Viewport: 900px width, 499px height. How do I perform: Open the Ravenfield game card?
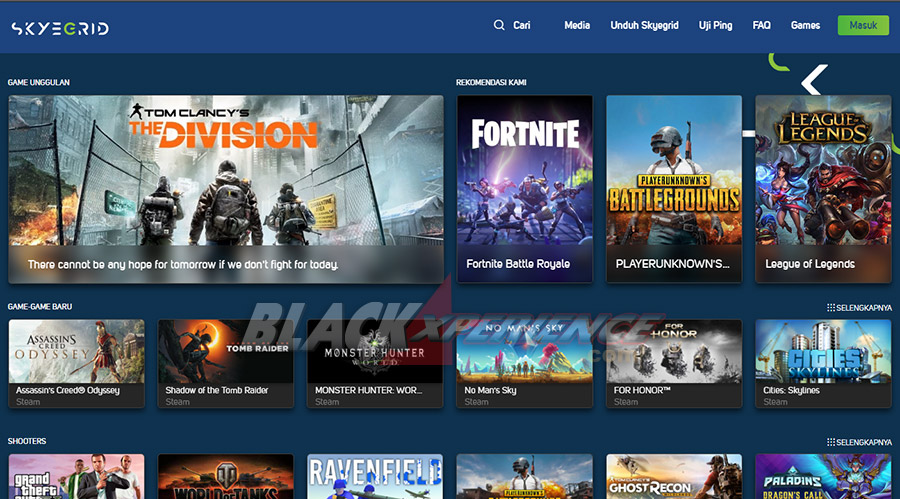pyautogui.click(x=375, y=477)
